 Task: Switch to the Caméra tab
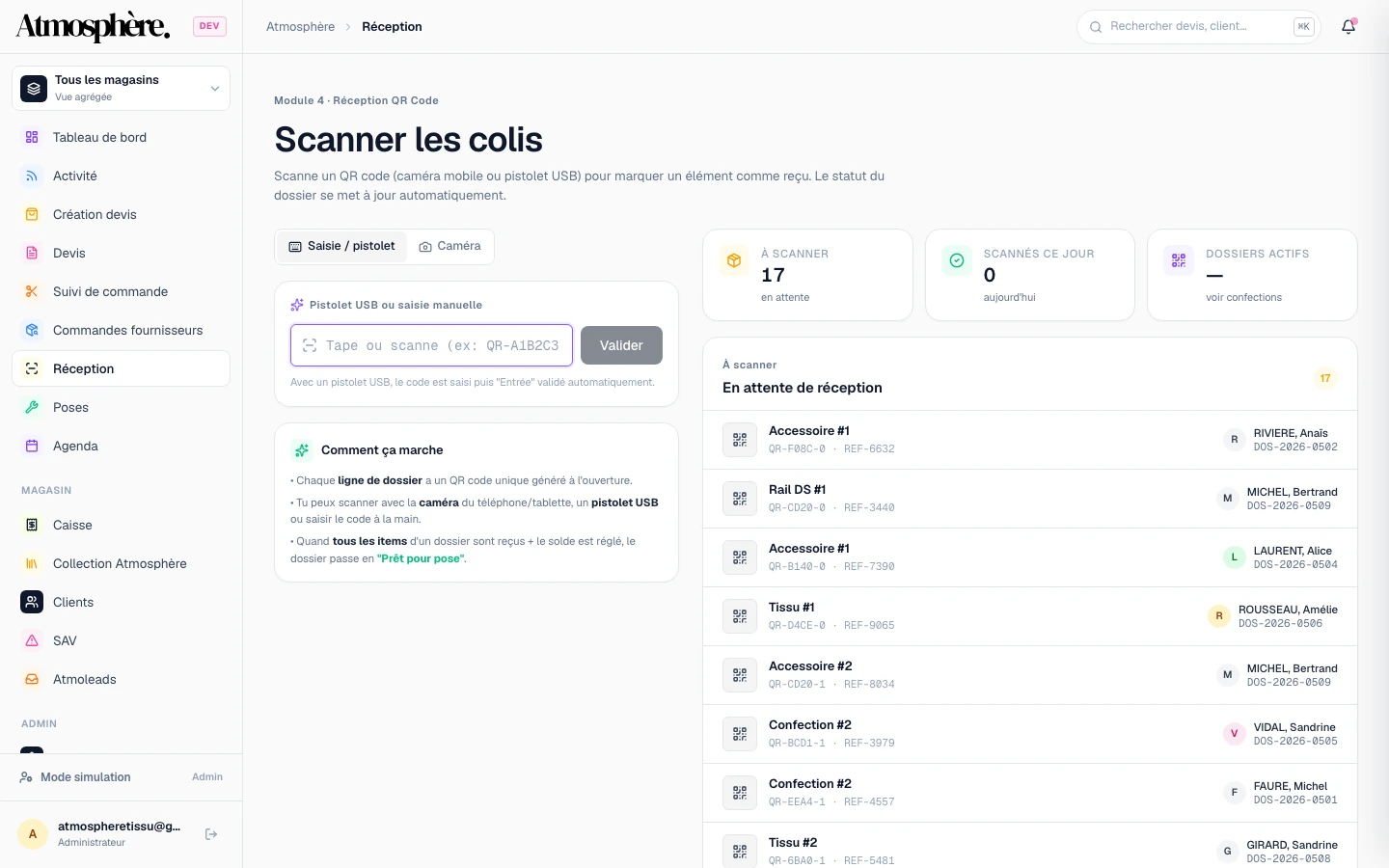(449, 246)
